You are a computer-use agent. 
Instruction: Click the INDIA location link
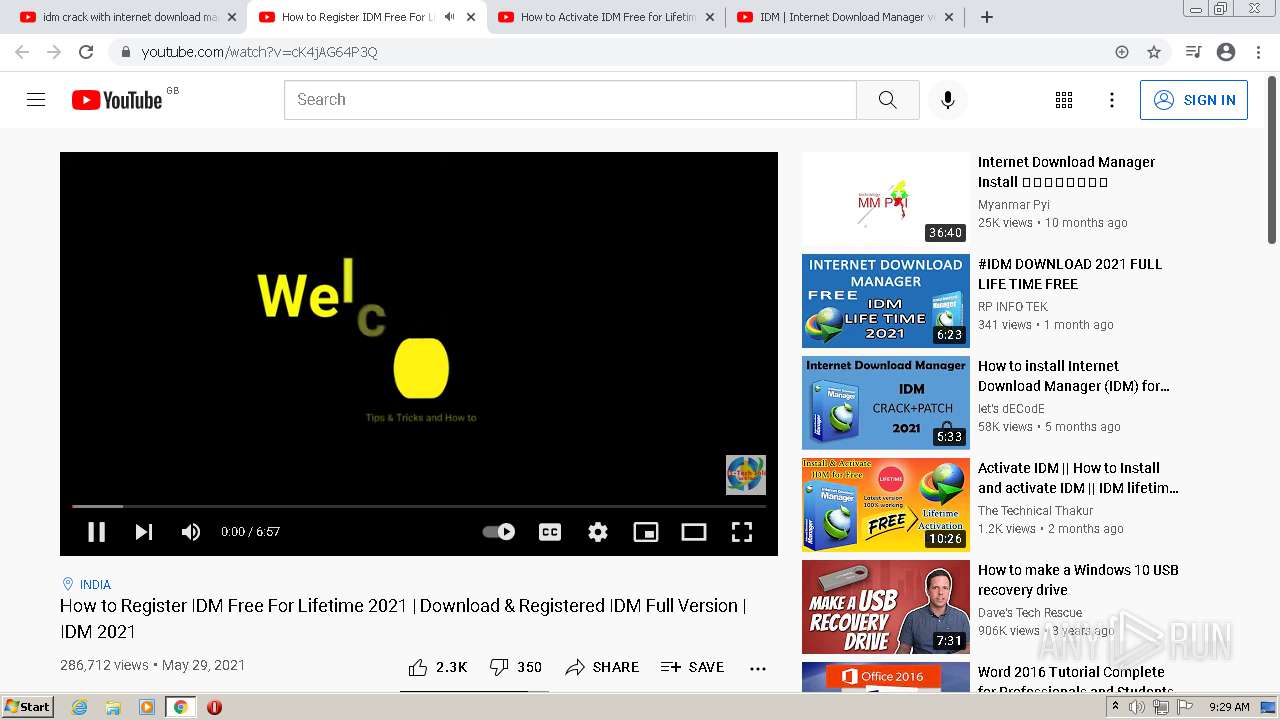(x=95, y=585)
